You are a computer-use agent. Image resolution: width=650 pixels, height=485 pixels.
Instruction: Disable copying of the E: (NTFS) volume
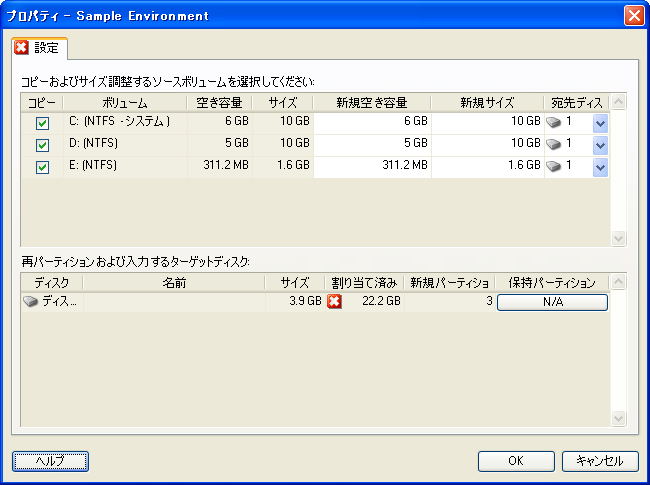tap(42, 167)
